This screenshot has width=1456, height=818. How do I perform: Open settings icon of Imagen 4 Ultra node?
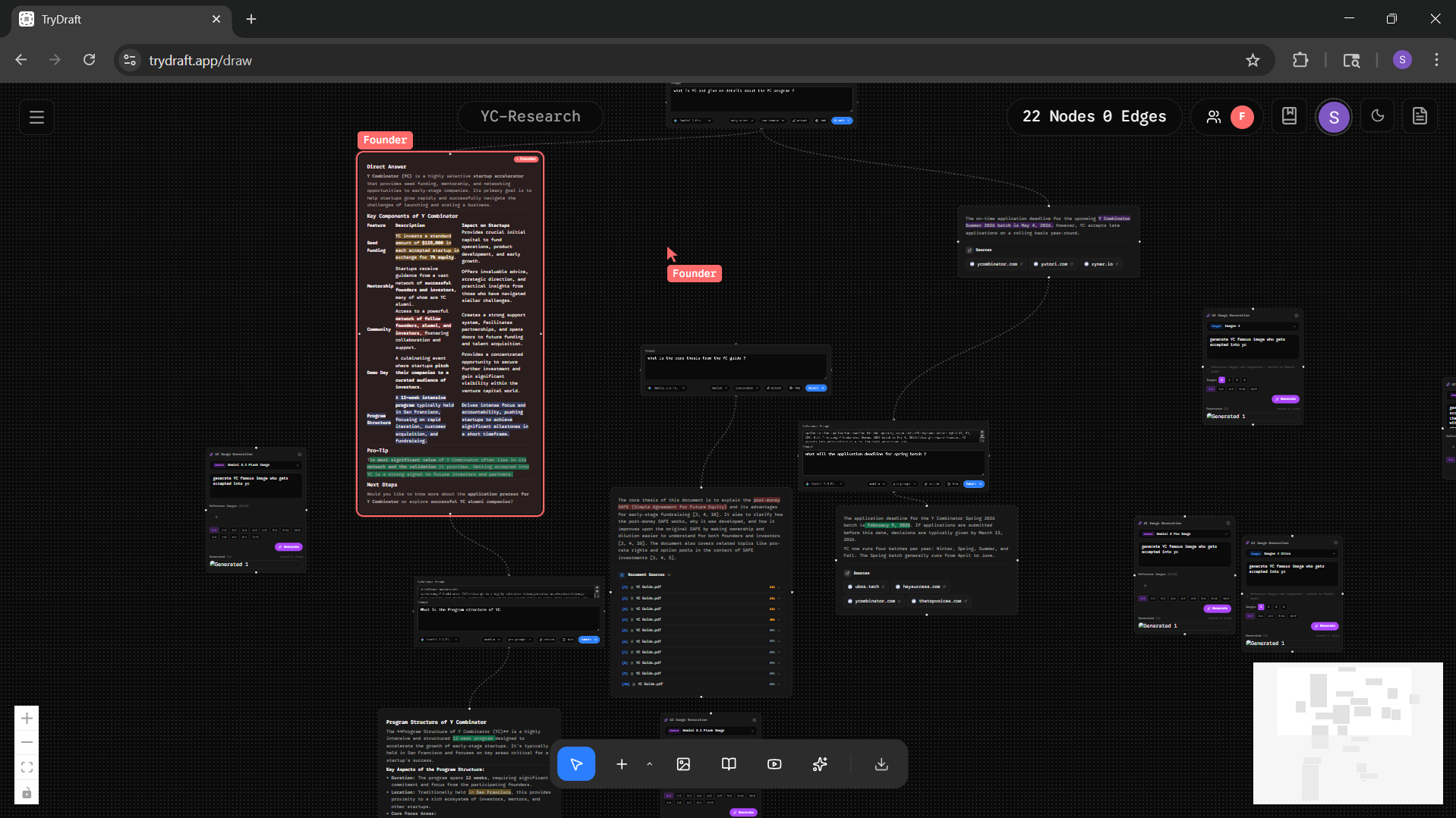(1336, 543)
